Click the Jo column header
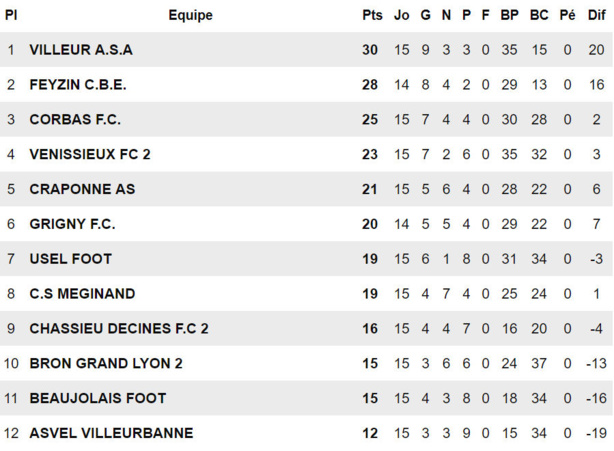 click(402, 15)
